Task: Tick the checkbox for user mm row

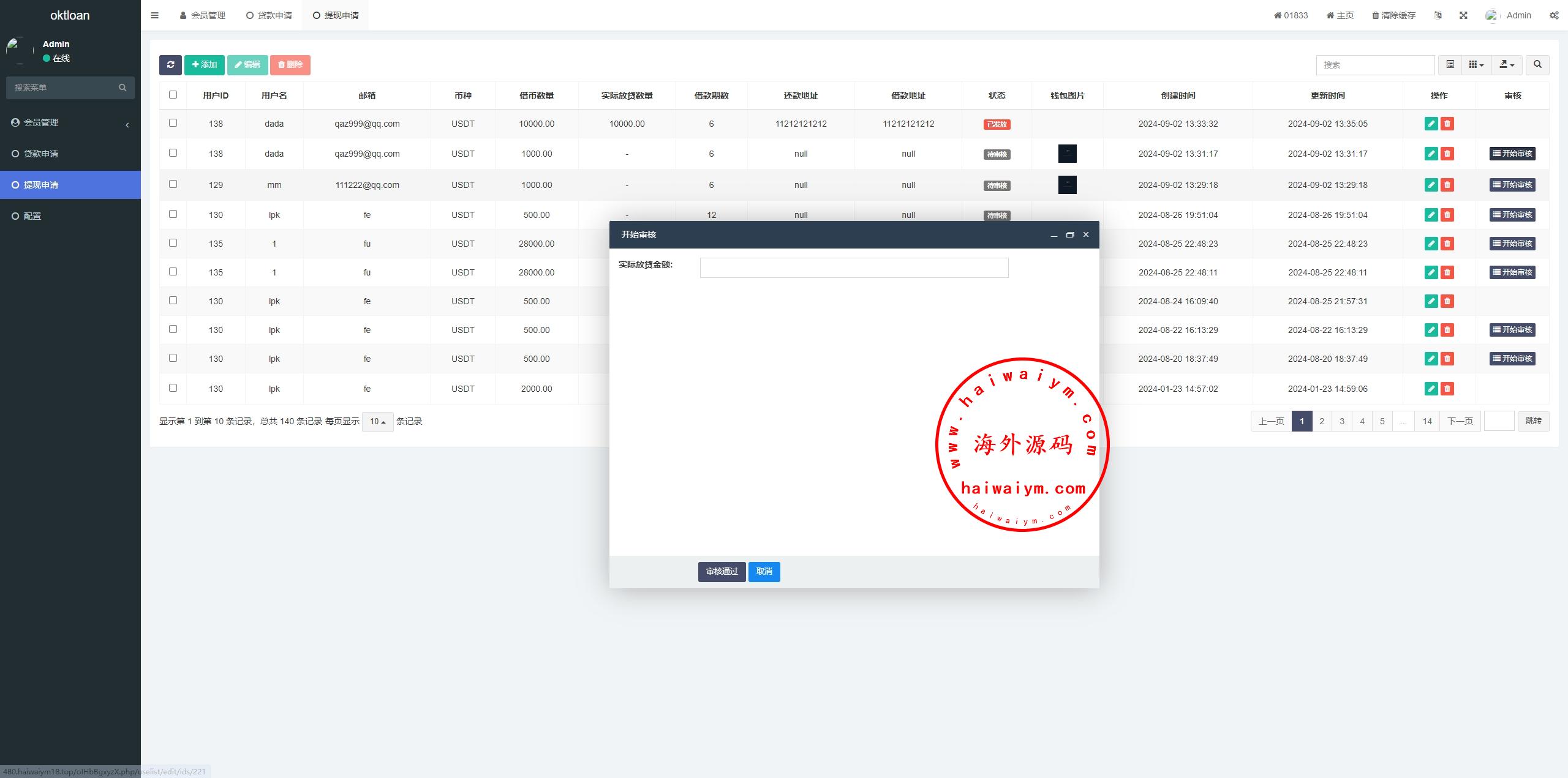Action: click(x=173, y=184)
